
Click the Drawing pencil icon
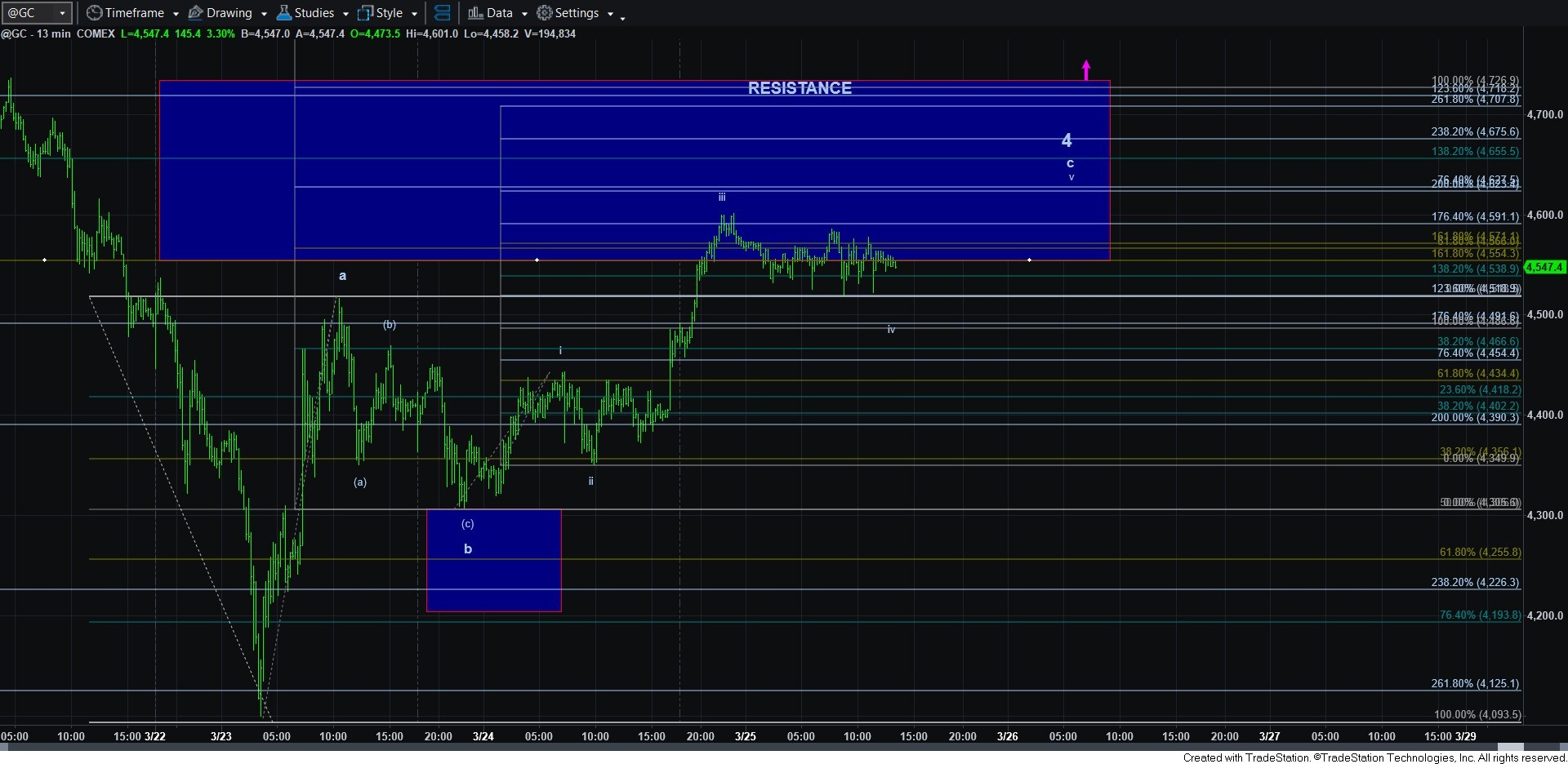[x=196, y=13]
